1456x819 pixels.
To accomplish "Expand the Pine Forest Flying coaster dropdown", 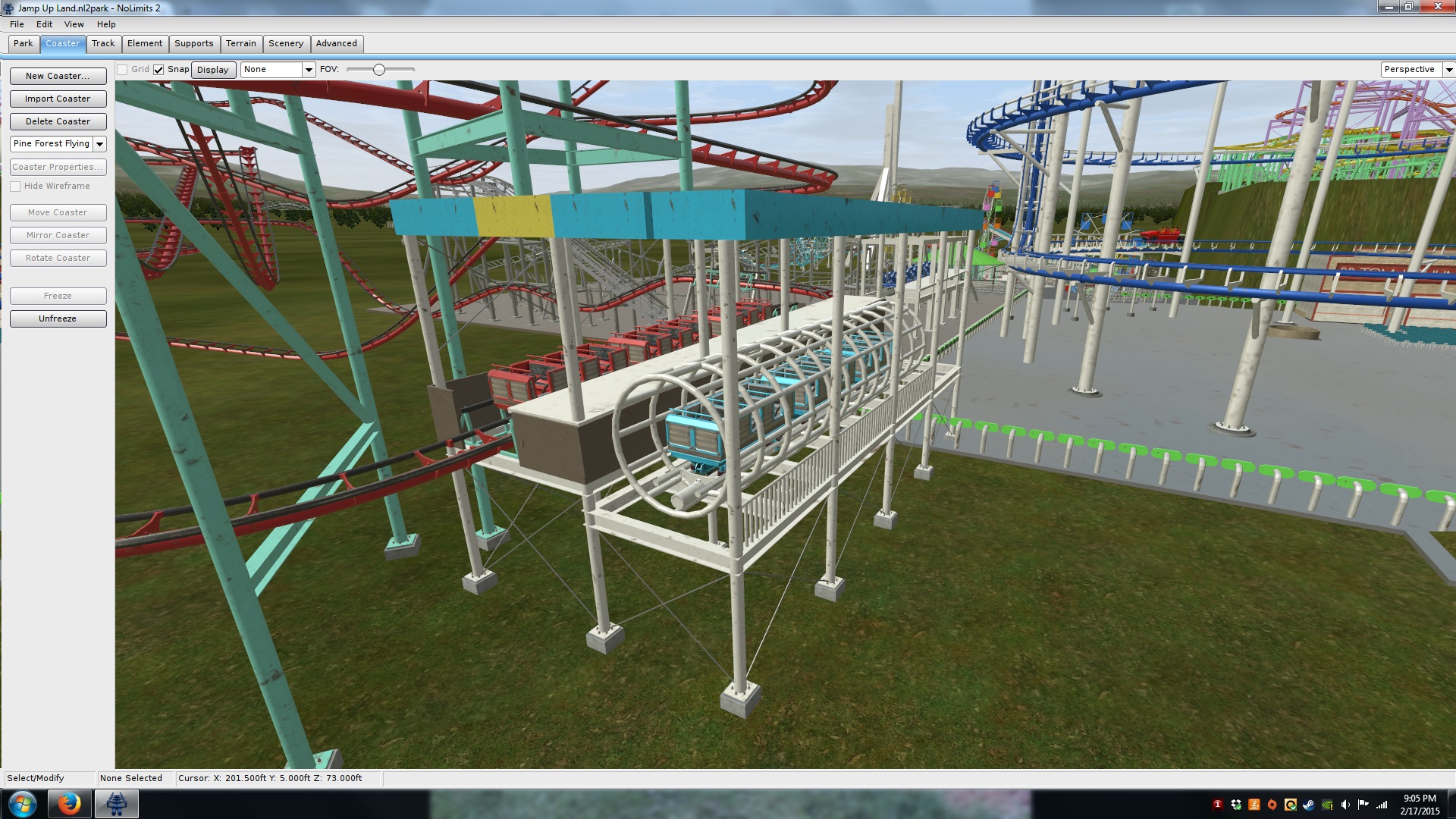I will (x=99, y=144).
